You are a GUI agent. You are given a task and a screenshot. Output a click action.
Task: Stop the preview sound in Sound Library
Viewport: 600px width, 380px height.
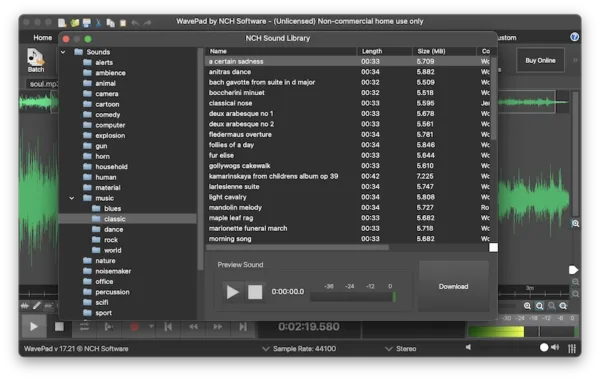[255, 292]
